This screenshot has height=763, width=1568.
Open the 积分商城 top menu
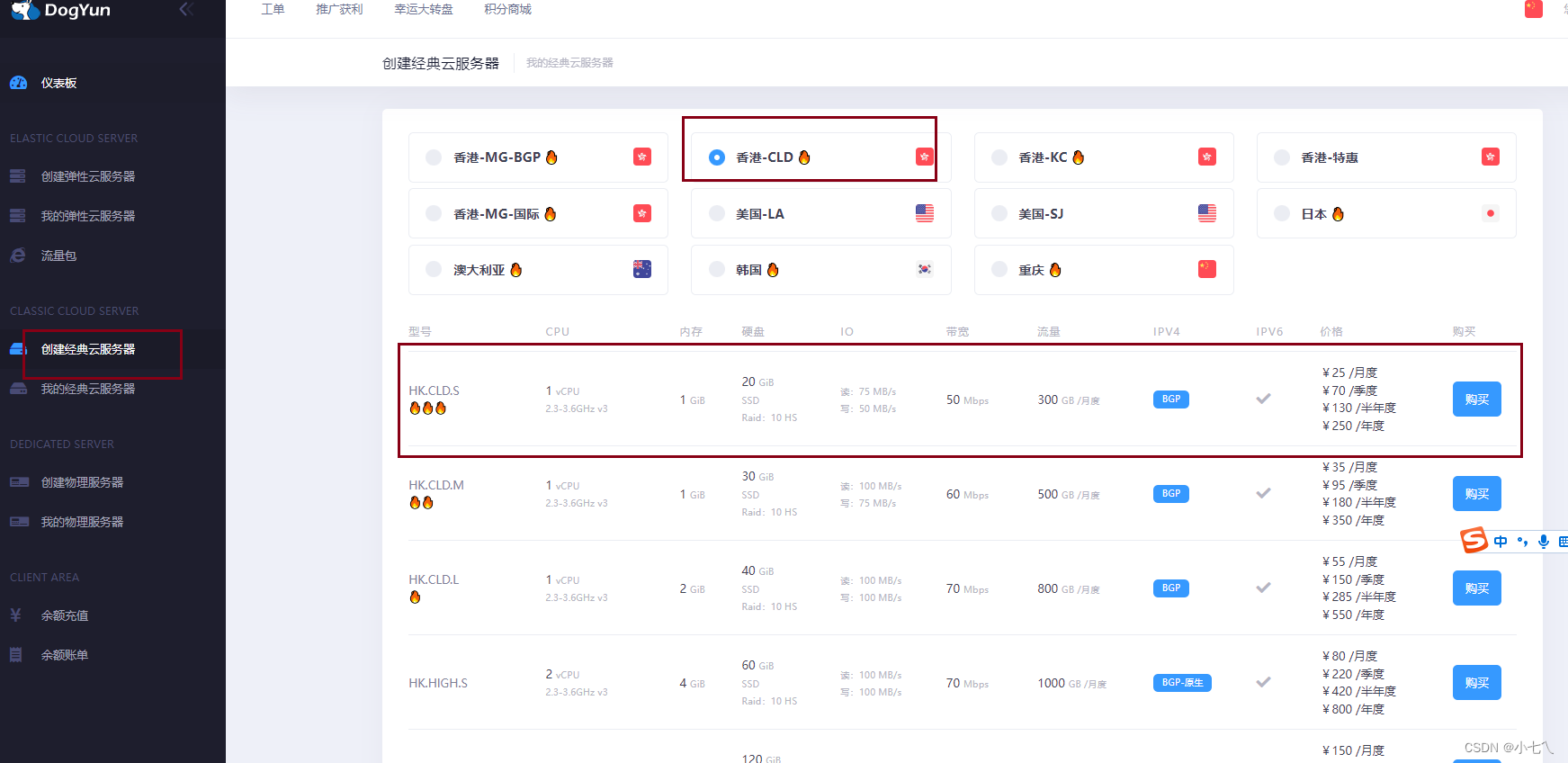tap(507, 9)
